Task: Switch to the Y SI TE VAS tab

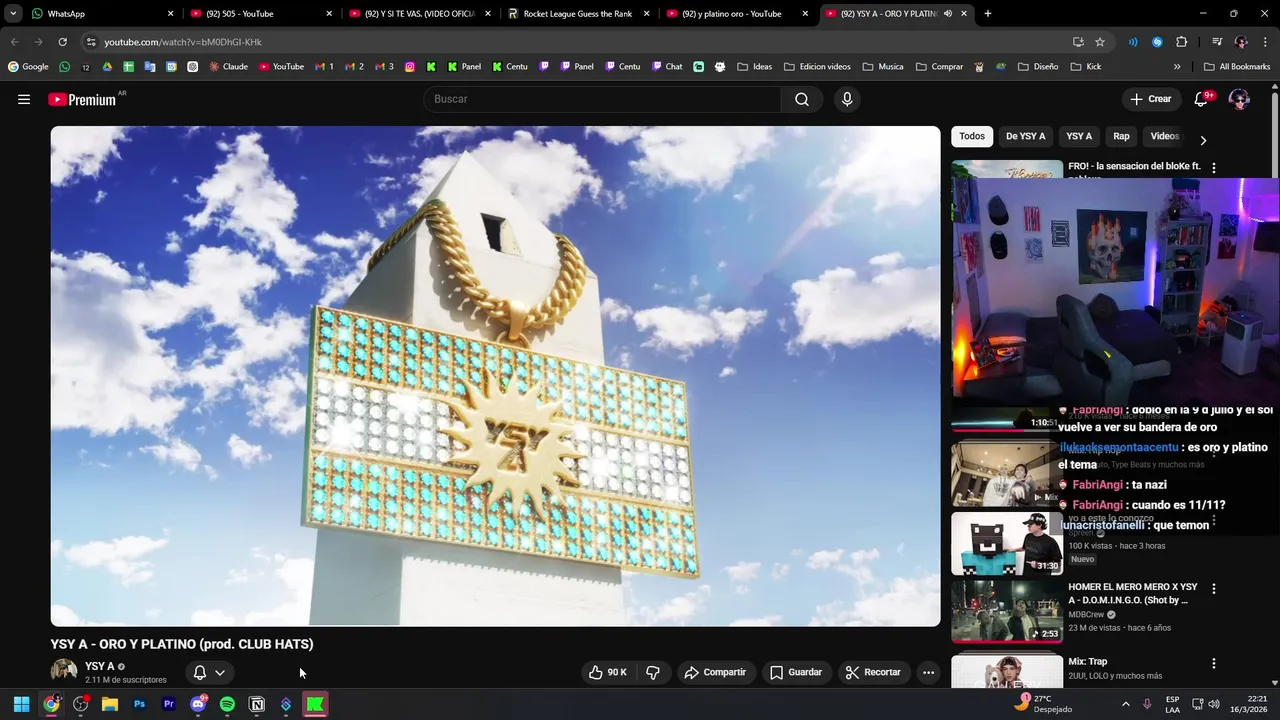Action: [420, 13]
